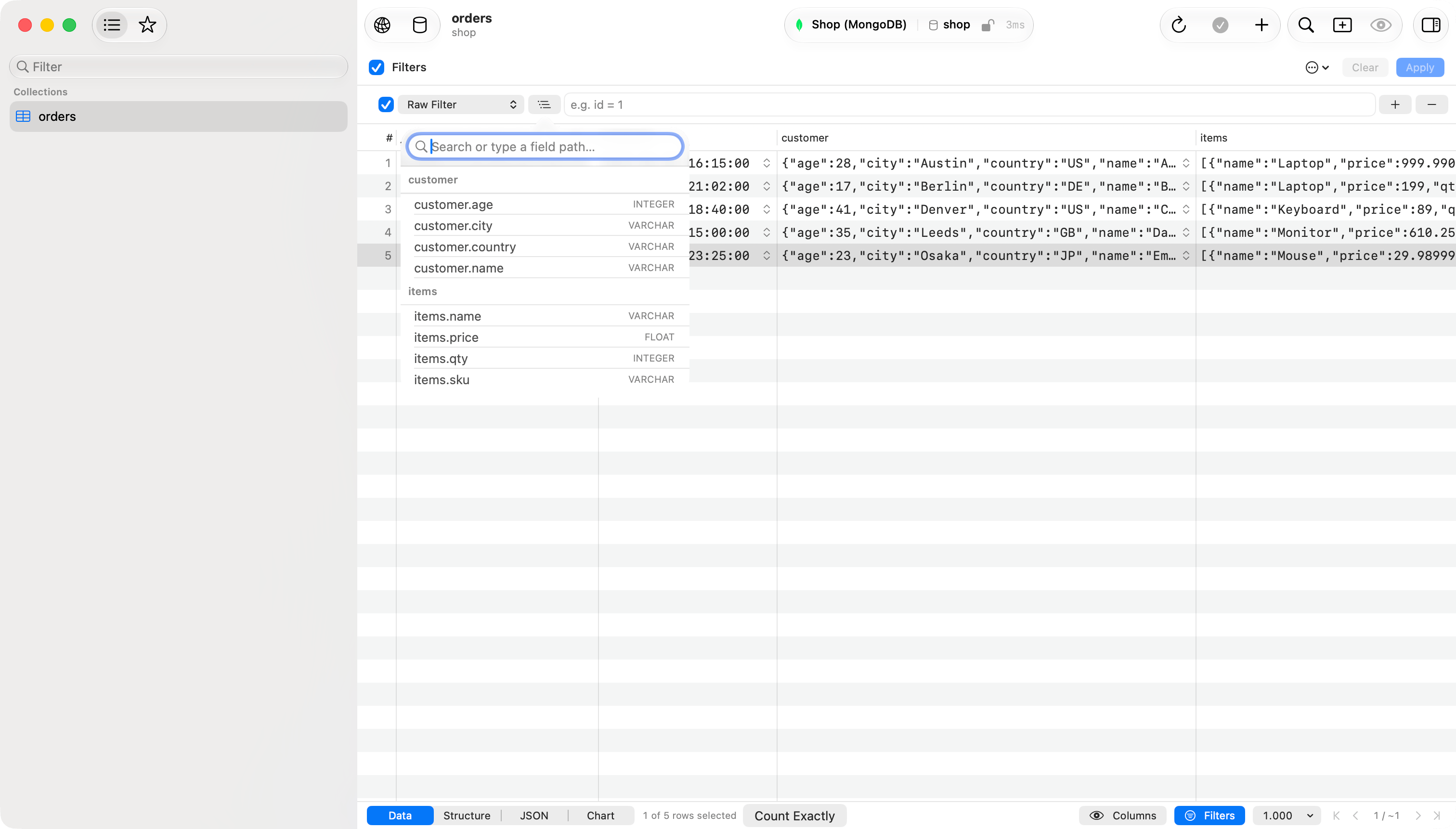Click the Filters button in status bar

tap(1209, 816)
